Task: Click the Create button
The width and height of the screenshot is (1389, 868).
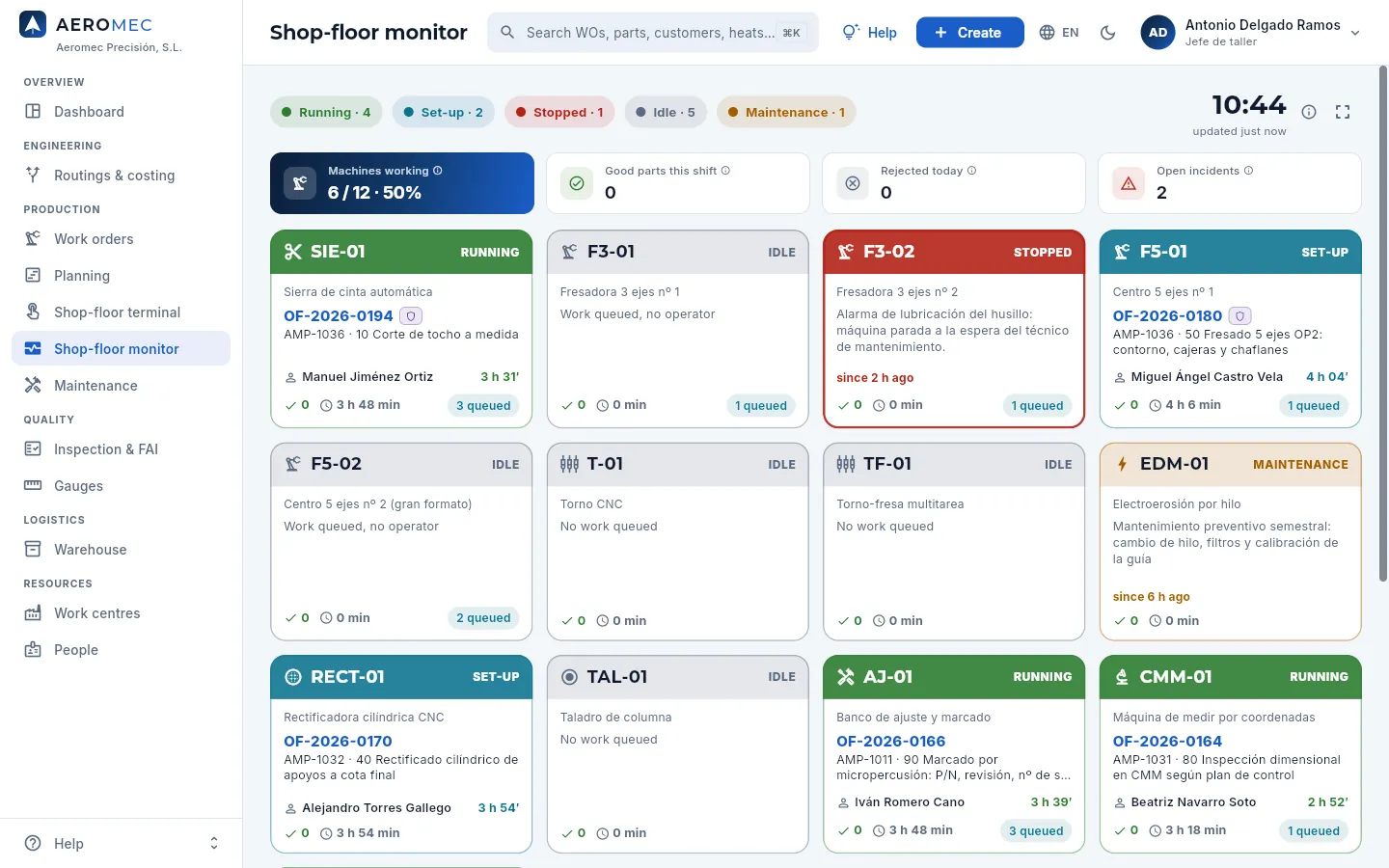Action: 969,33
